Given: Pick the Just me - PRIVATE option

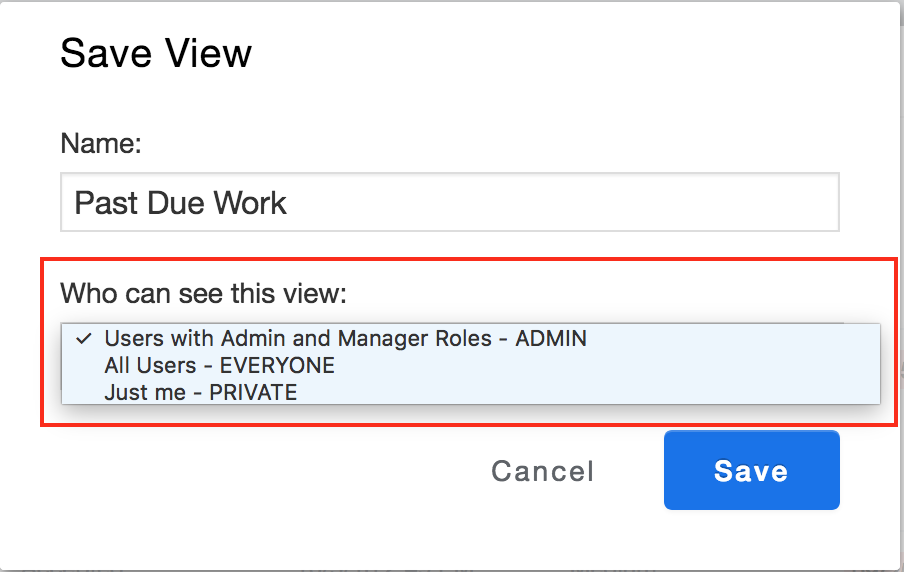Looking at the screenshot, I should (200, 392).
